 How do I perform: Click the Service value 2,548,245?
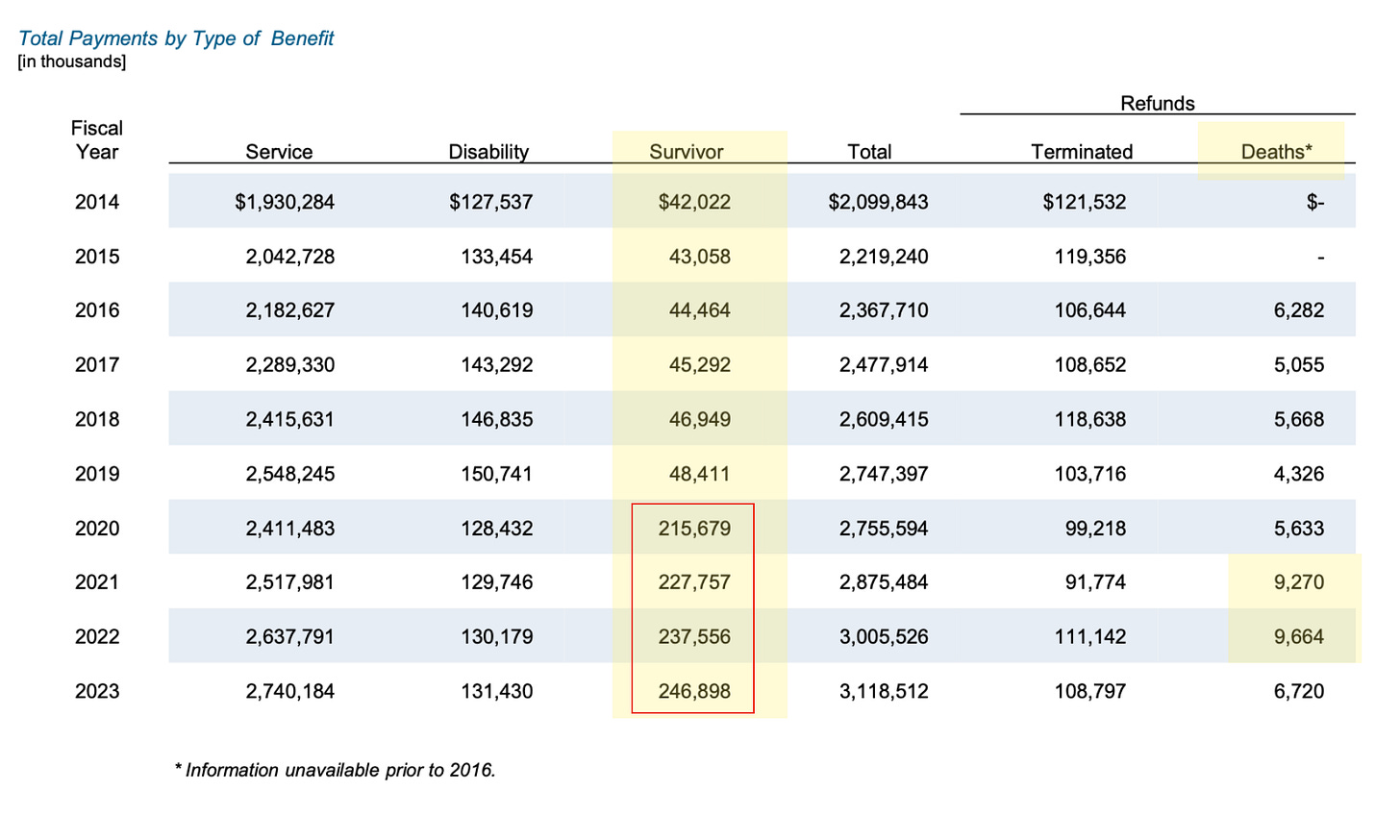point(290,474)
